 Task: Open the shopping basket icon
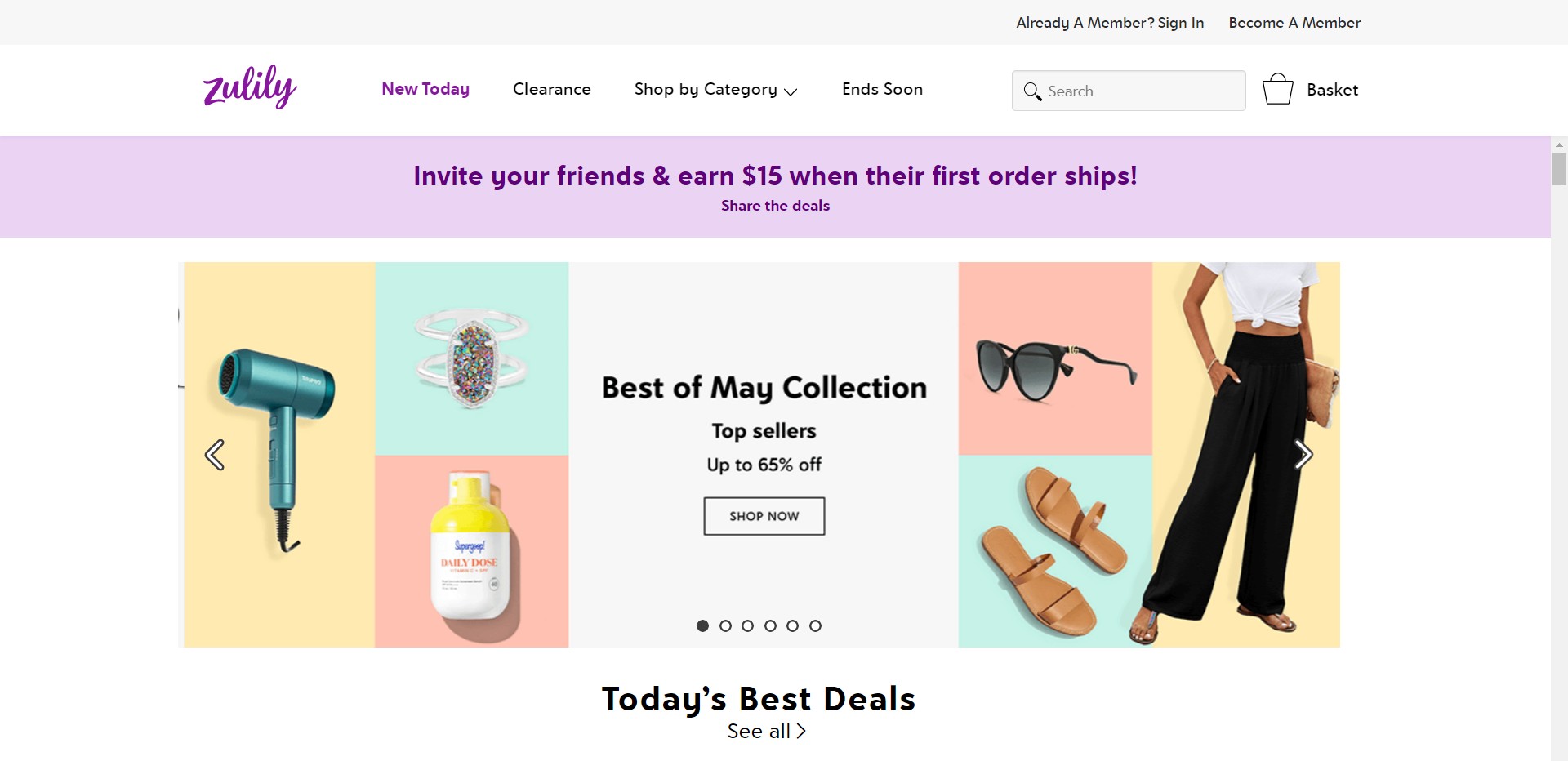pos(1278,89)
